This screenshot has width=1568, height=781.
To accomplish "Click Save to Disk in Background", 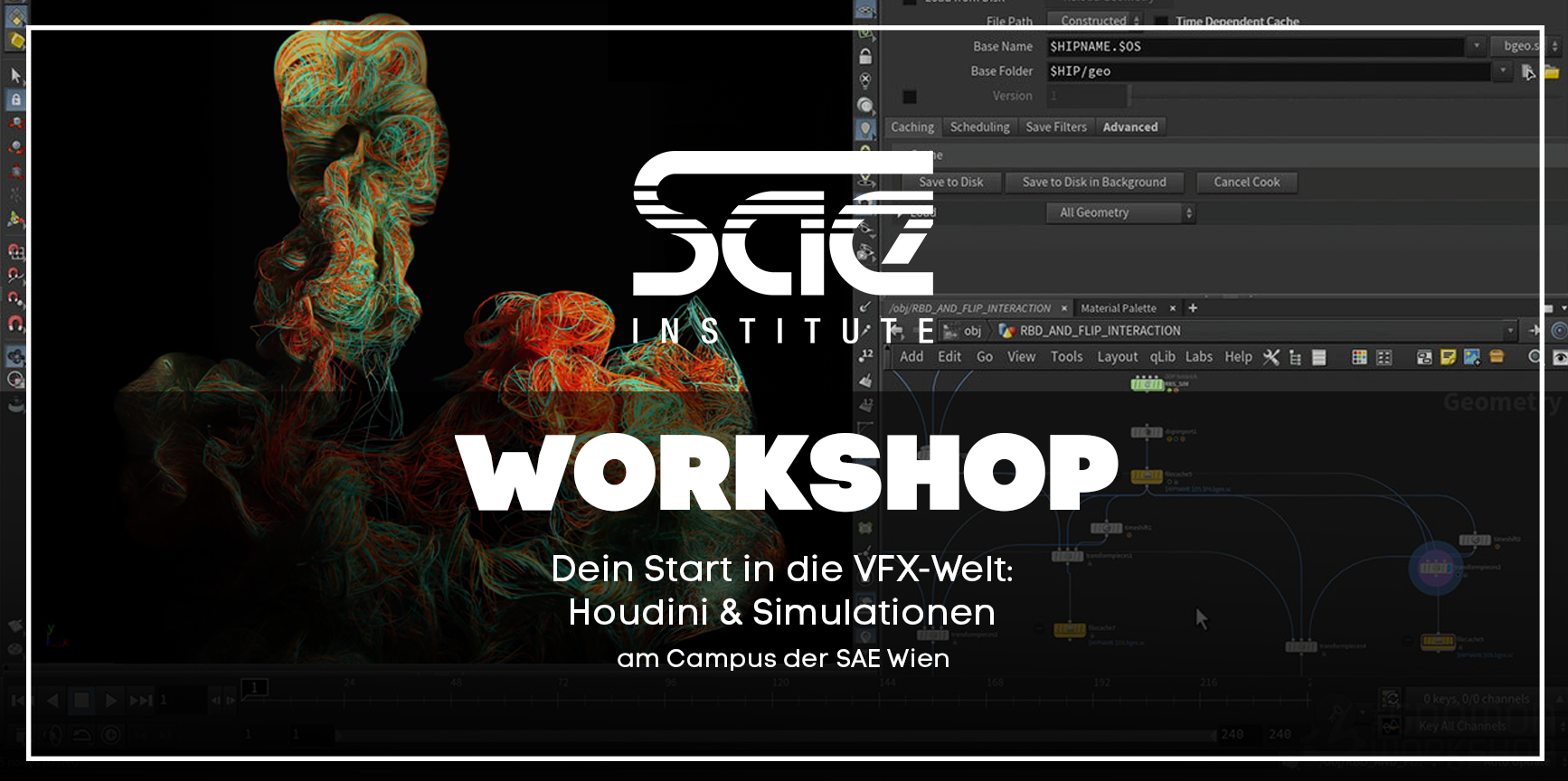I will pos(1094,183).
